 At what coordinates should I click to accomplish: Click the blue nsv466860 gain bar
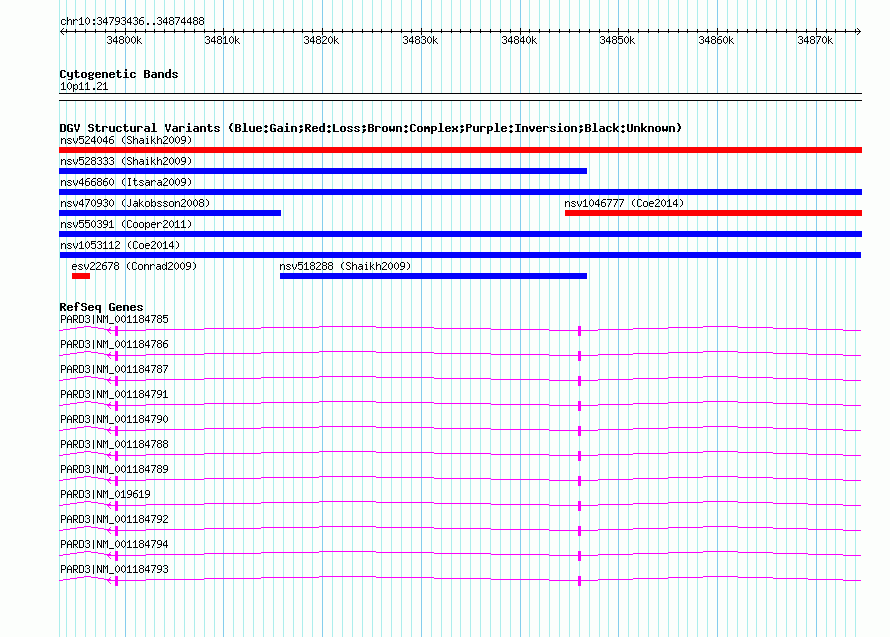click(460, 192)
